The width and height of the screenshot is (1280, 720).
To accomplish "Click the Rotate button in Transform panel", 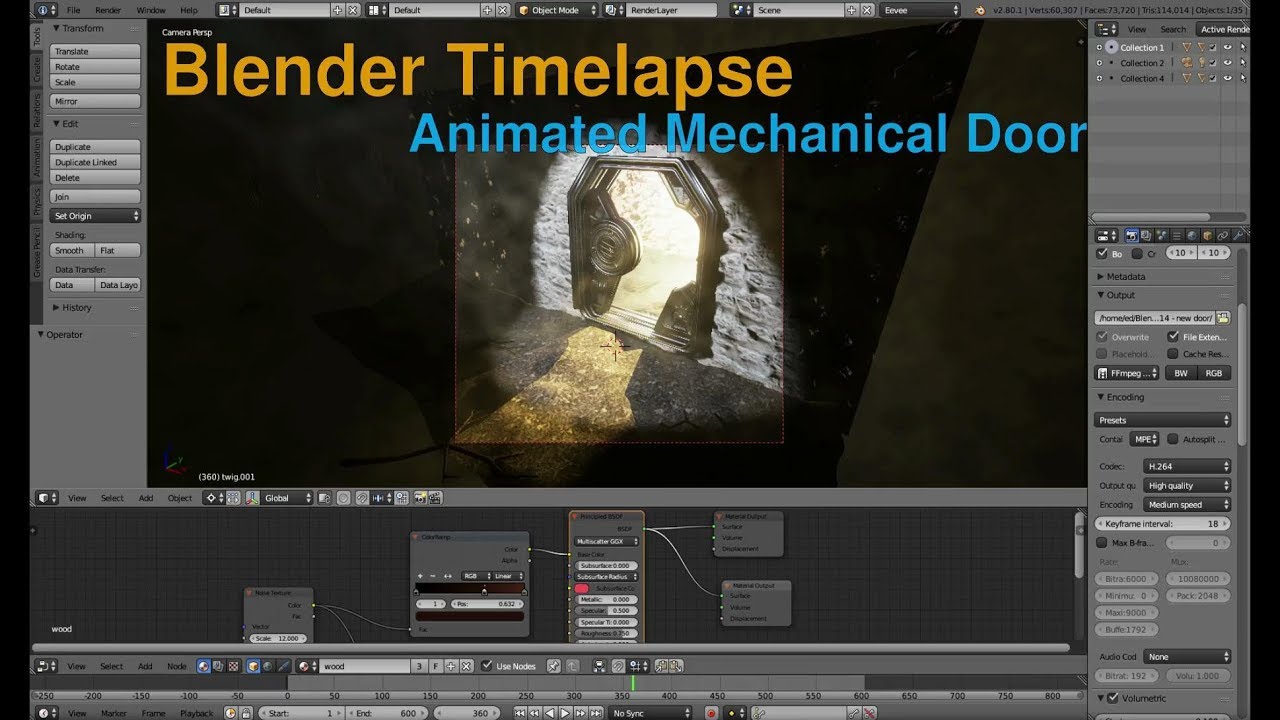I will (x=95, y=67).
